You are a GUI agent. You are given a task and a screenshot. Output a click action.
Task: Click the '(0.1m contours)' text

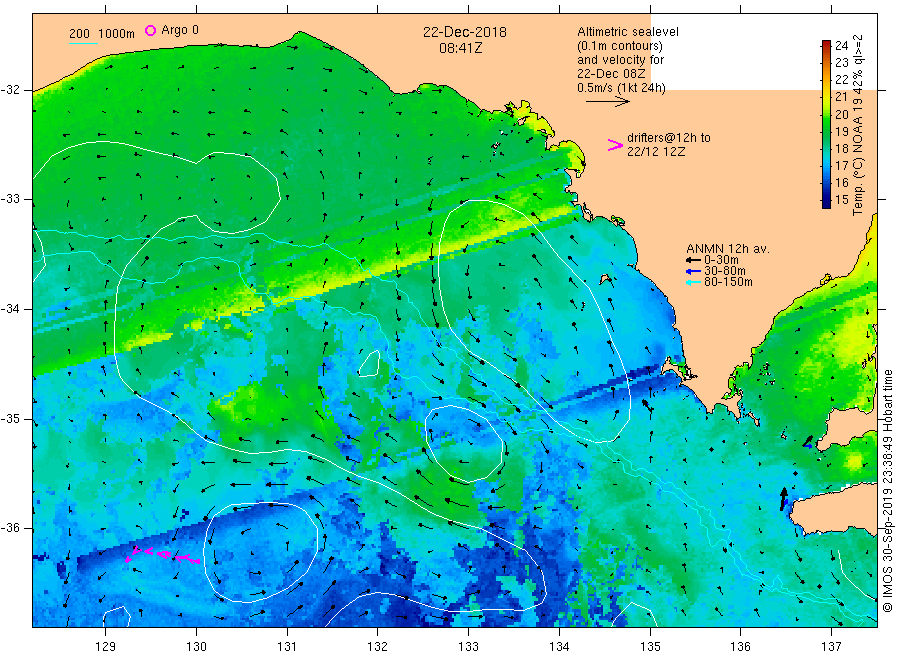tap(620, 46)
